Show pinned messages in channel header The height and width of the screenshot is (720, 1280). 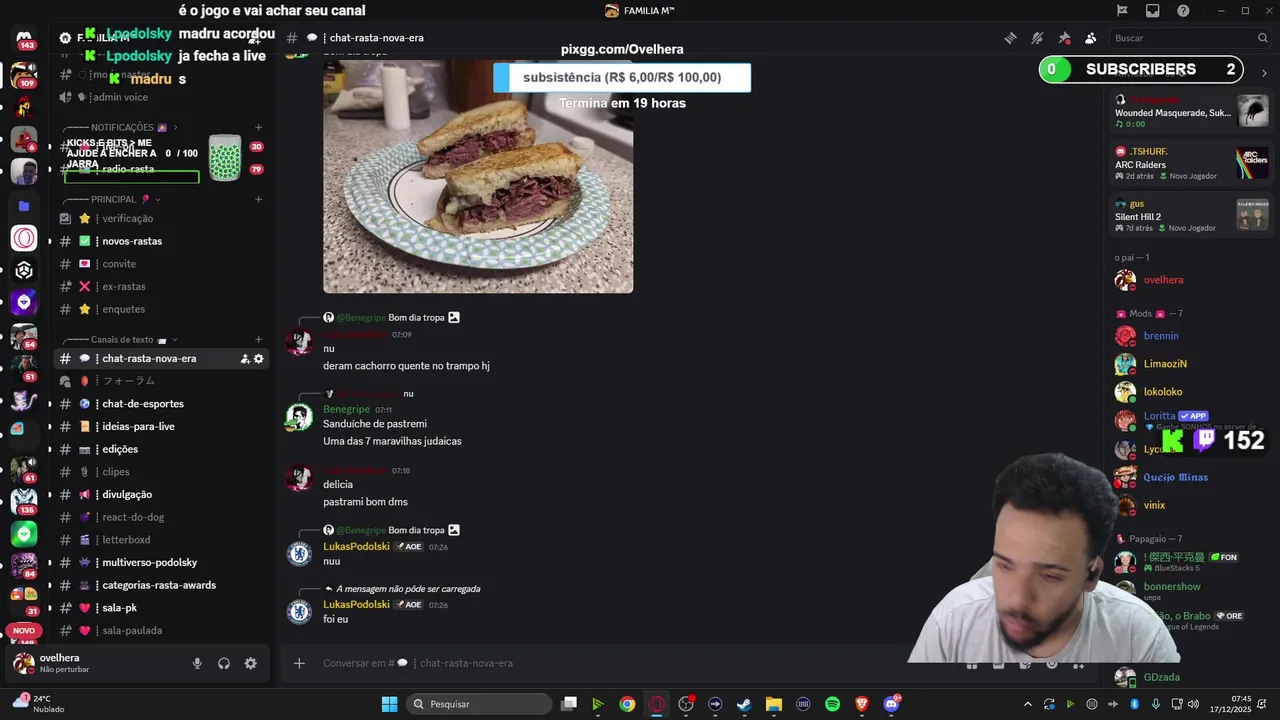click(1064, 38)
